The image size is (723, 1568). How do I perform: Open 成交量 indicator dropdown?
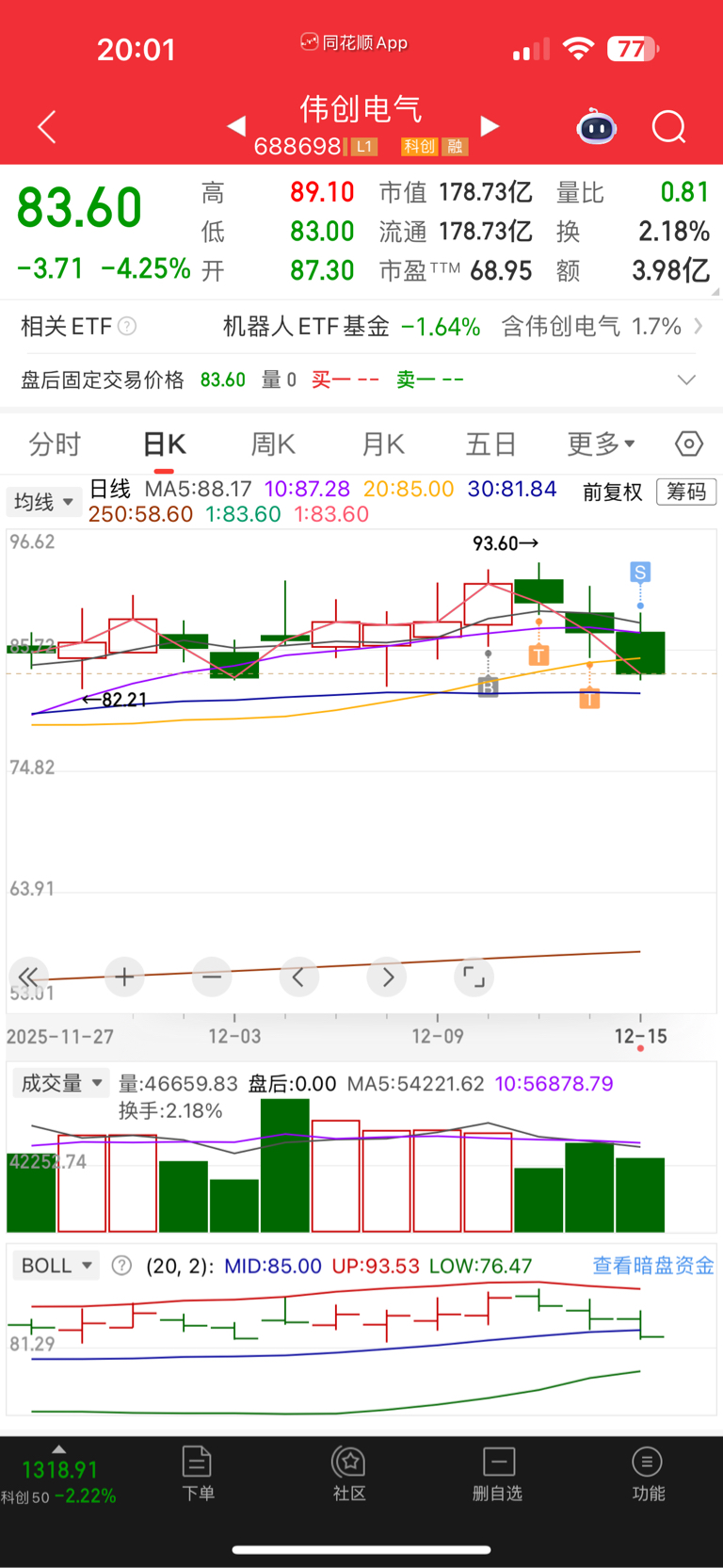59,1083
